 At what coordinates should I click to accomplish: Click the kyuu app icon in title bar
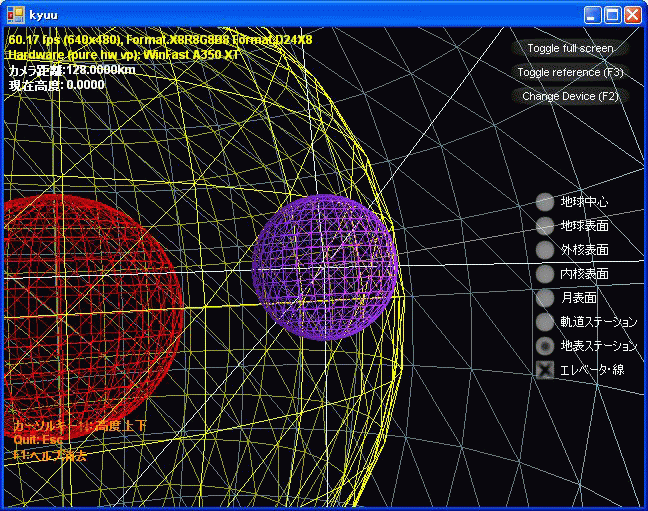(14, 14)
